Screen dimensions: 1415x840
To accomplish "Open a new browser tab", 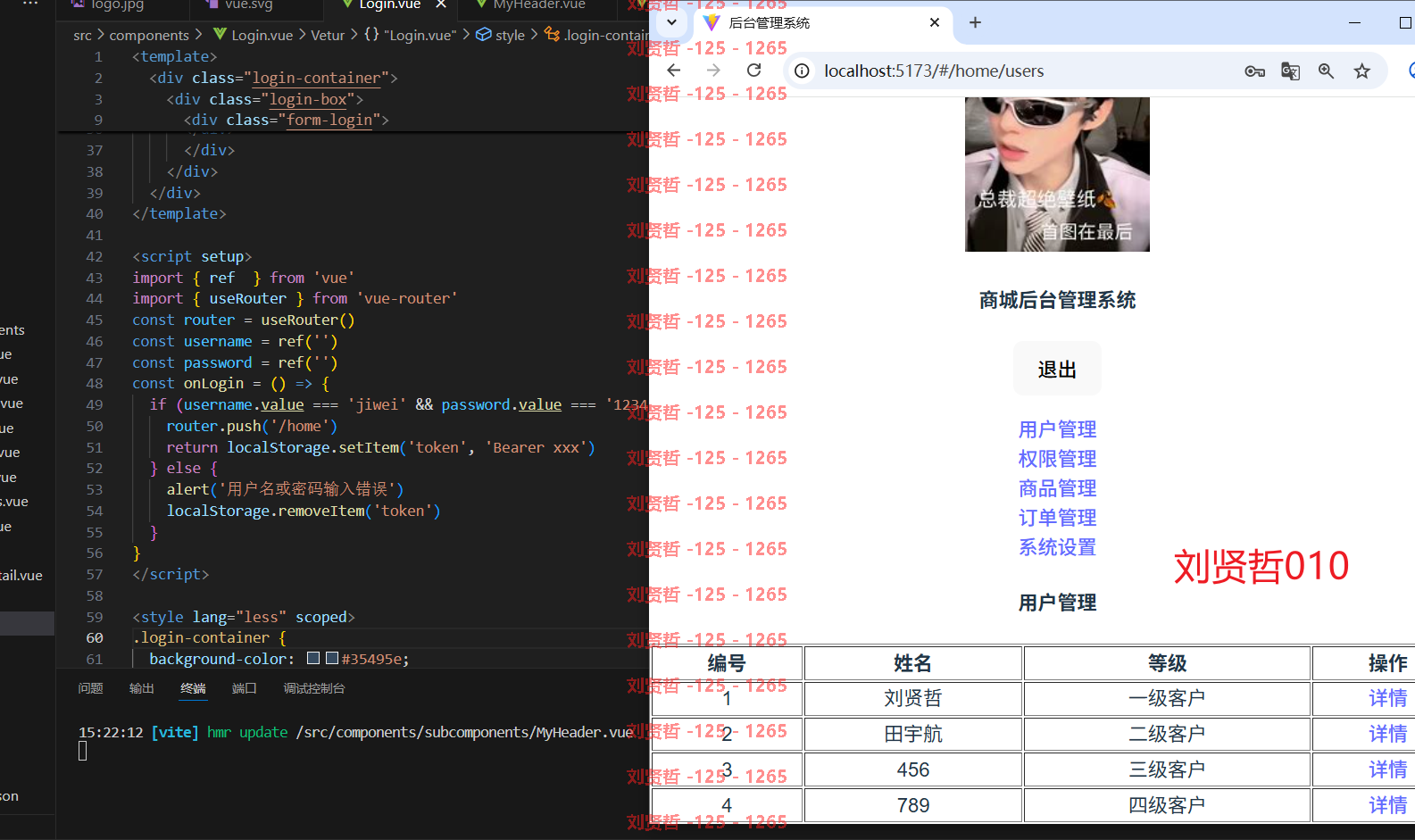I will pyautogui.click(x=975, y=22).
